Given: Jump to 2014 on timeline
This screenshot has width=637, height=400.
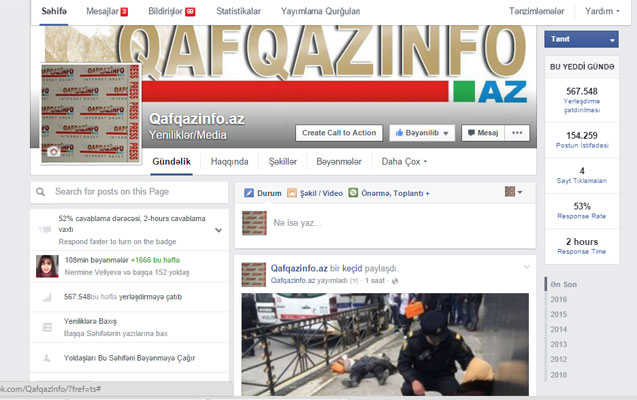Looking at the screenshot, I should click(559, 329).
